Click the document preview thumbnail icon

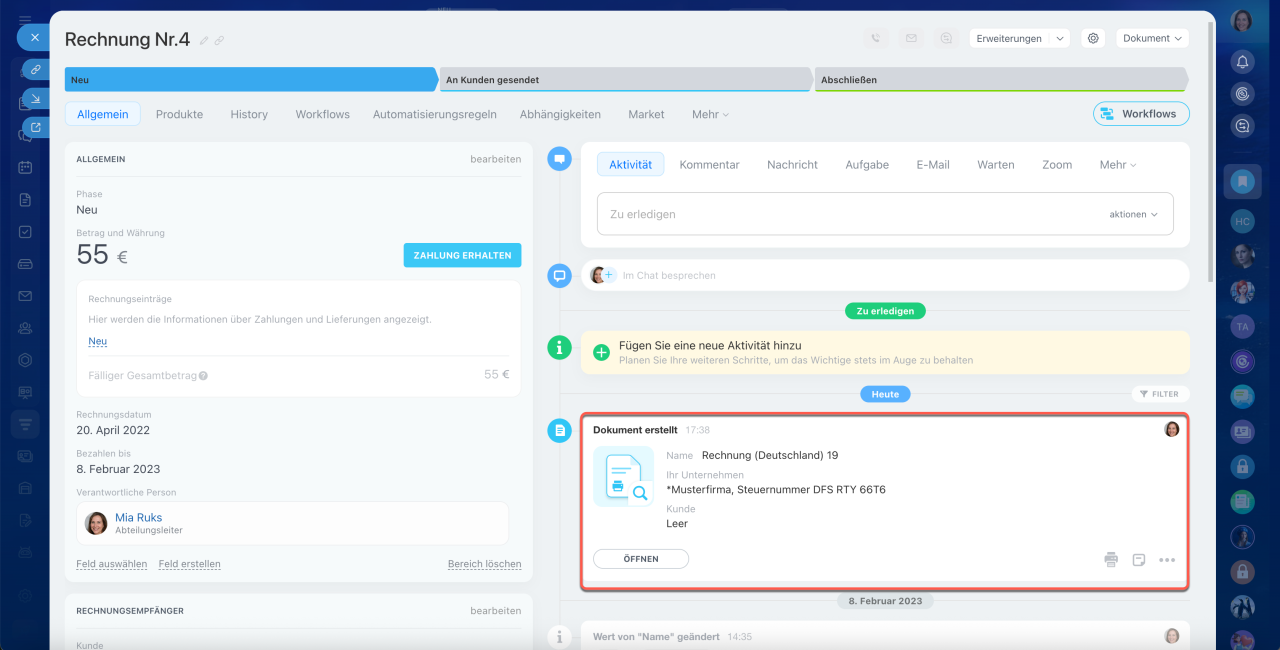pyautogui.click(x=624, y=477)
